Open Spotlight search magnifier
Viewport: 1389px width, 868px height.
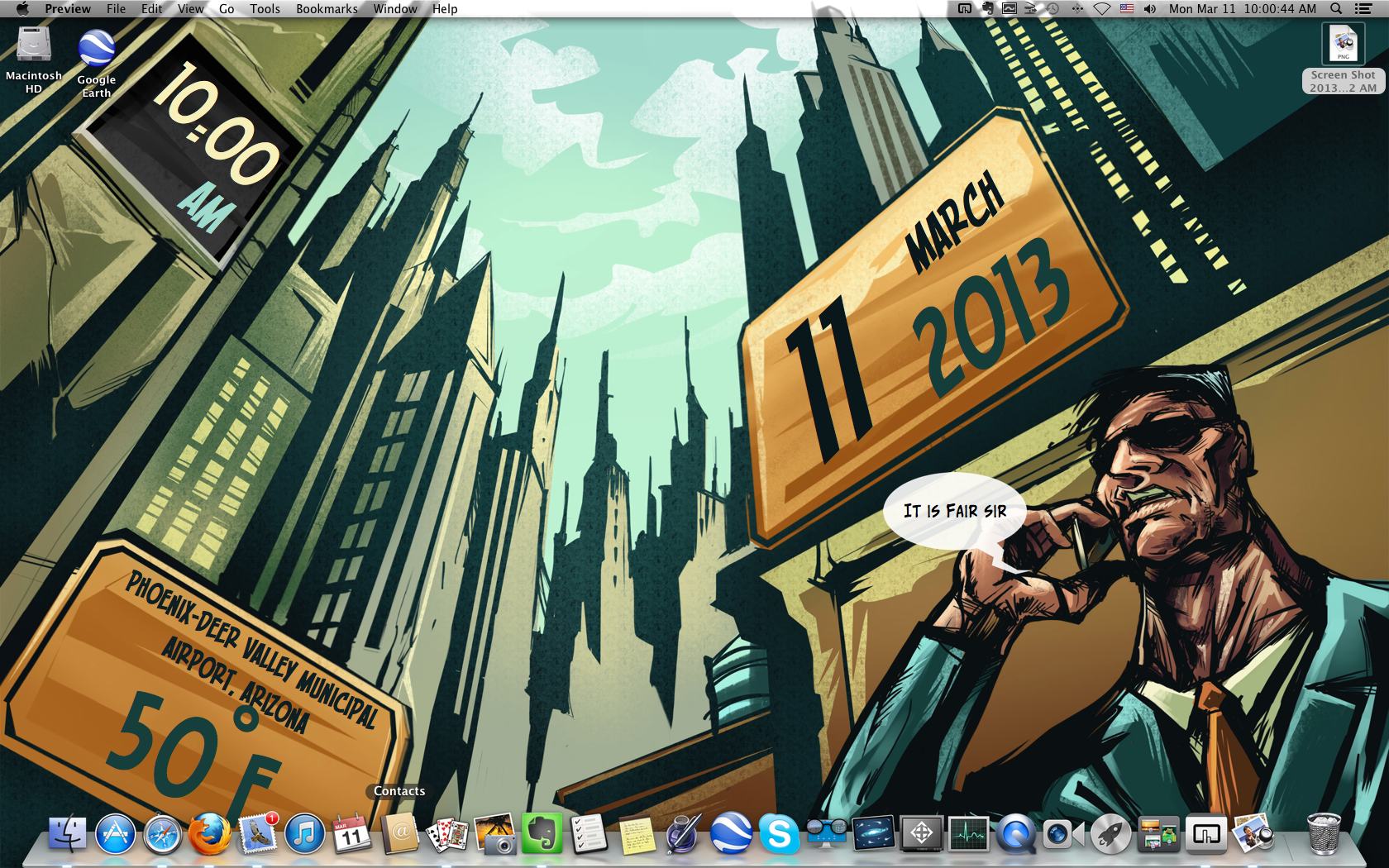(x=1336, y=8)
